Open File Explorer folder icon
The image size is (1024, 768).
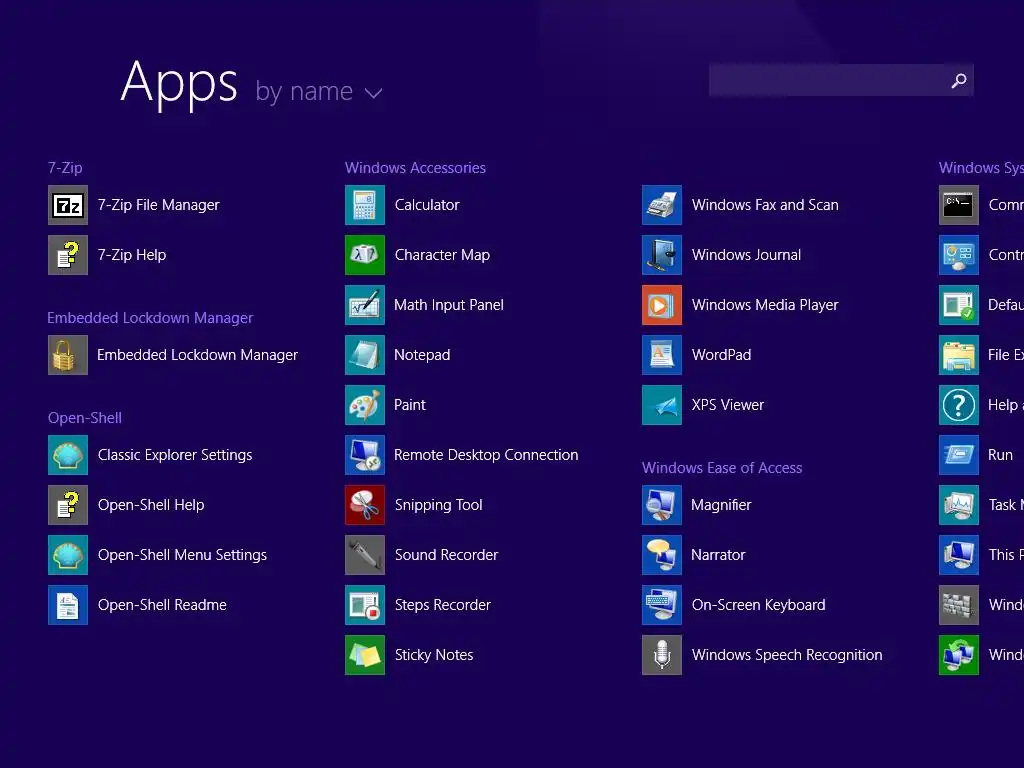(959, 355)
